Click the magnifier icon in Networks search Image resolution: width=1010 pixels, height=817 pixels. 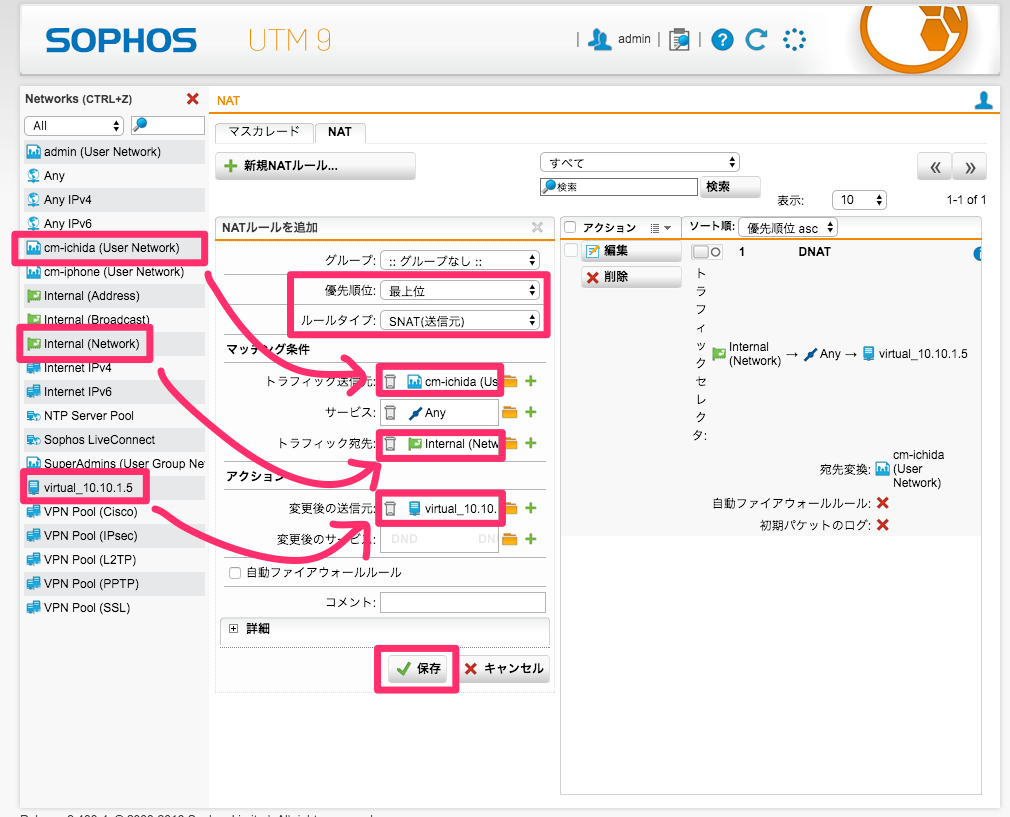[140, 125]
